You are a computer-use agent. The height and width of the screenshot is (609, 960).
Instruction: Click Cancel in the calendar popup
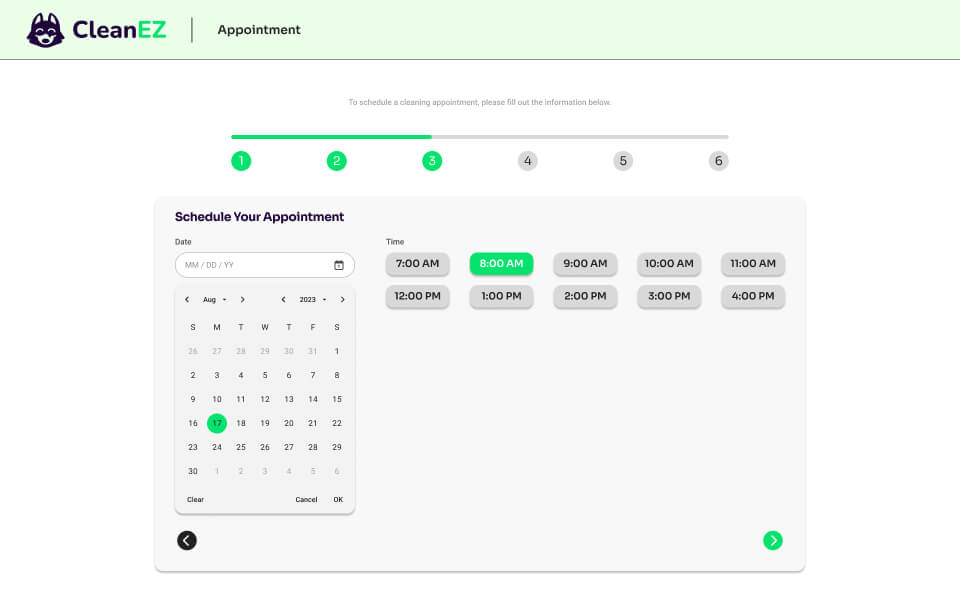pyautogui.click(x=306, y=499)
